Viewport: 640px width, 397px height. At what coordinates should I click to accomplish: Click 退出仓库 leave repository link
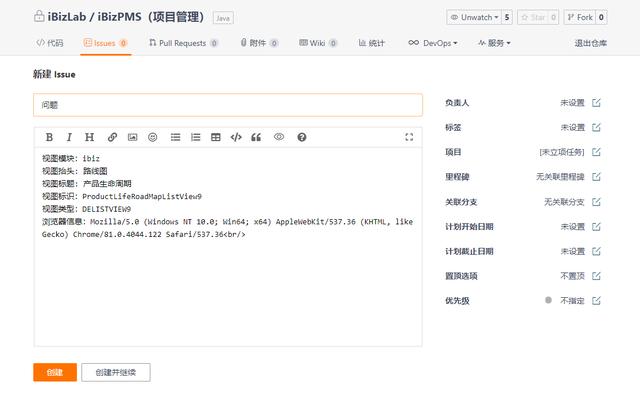(x=590, y=43)
